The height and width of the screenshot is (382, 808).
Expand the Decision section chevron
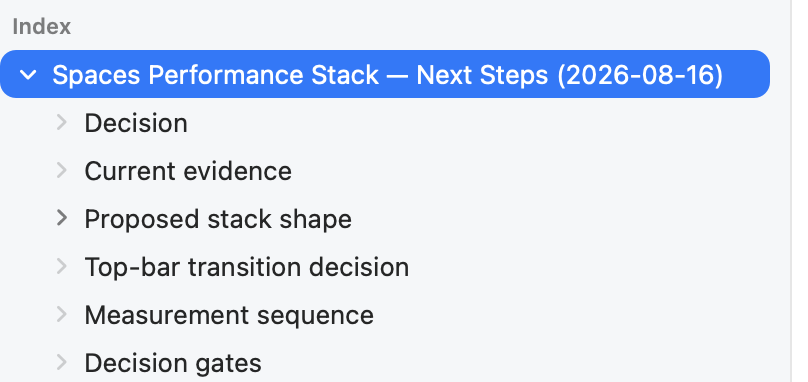pyautogui.click(x=62, y=123)
